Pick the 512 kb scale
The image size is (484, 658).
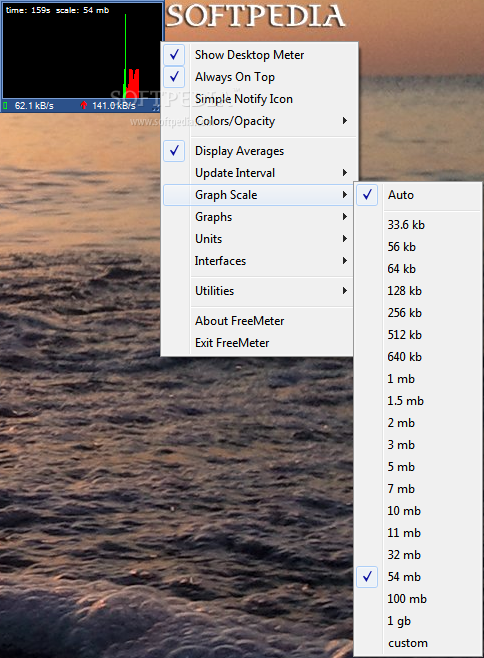click(x=418, y=335)
